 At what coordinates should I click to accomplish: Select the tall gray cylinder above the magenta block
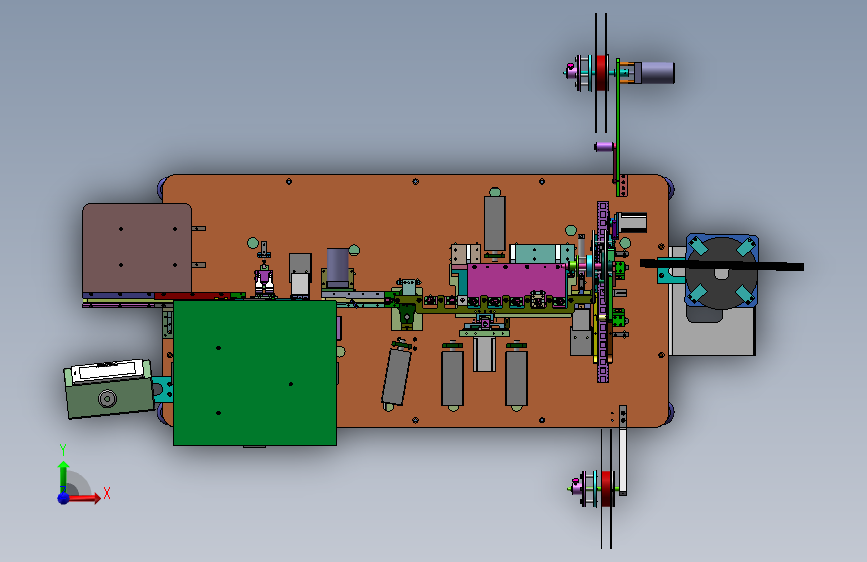pyautogui.click(x=495, y=224)
